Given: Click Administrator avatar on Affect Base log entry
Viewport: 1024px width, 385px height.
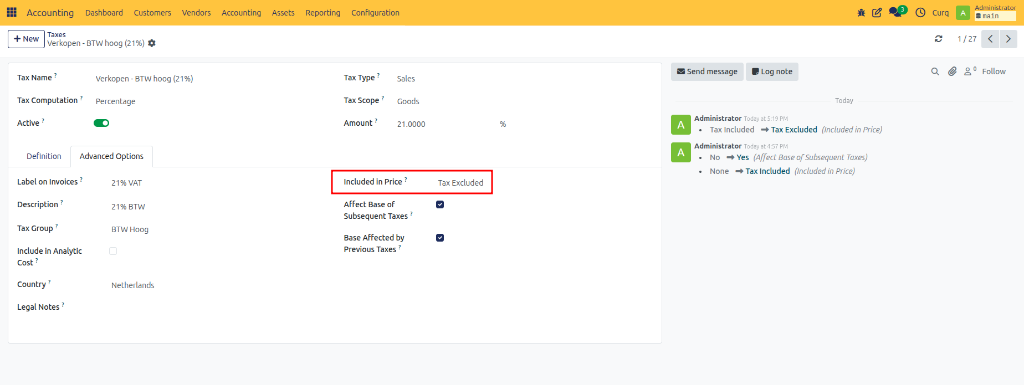Looking at the screenshot, I should tap(680, 152).
